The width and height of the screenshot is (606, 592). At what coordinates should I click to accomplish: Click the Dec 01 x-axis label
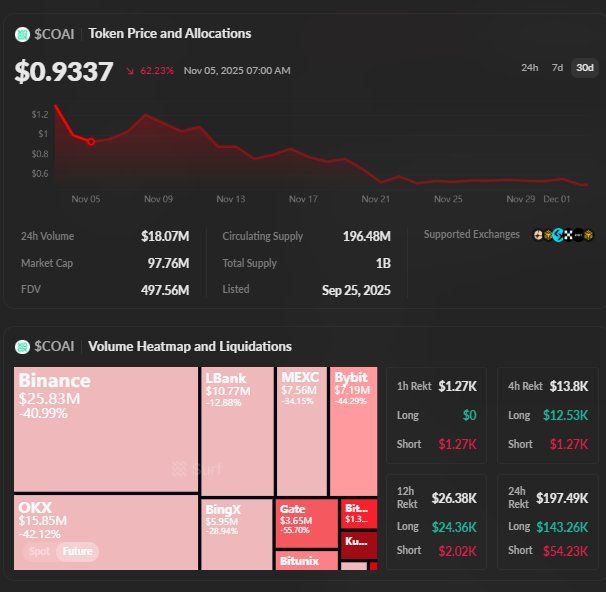click(x=557, y=199)
